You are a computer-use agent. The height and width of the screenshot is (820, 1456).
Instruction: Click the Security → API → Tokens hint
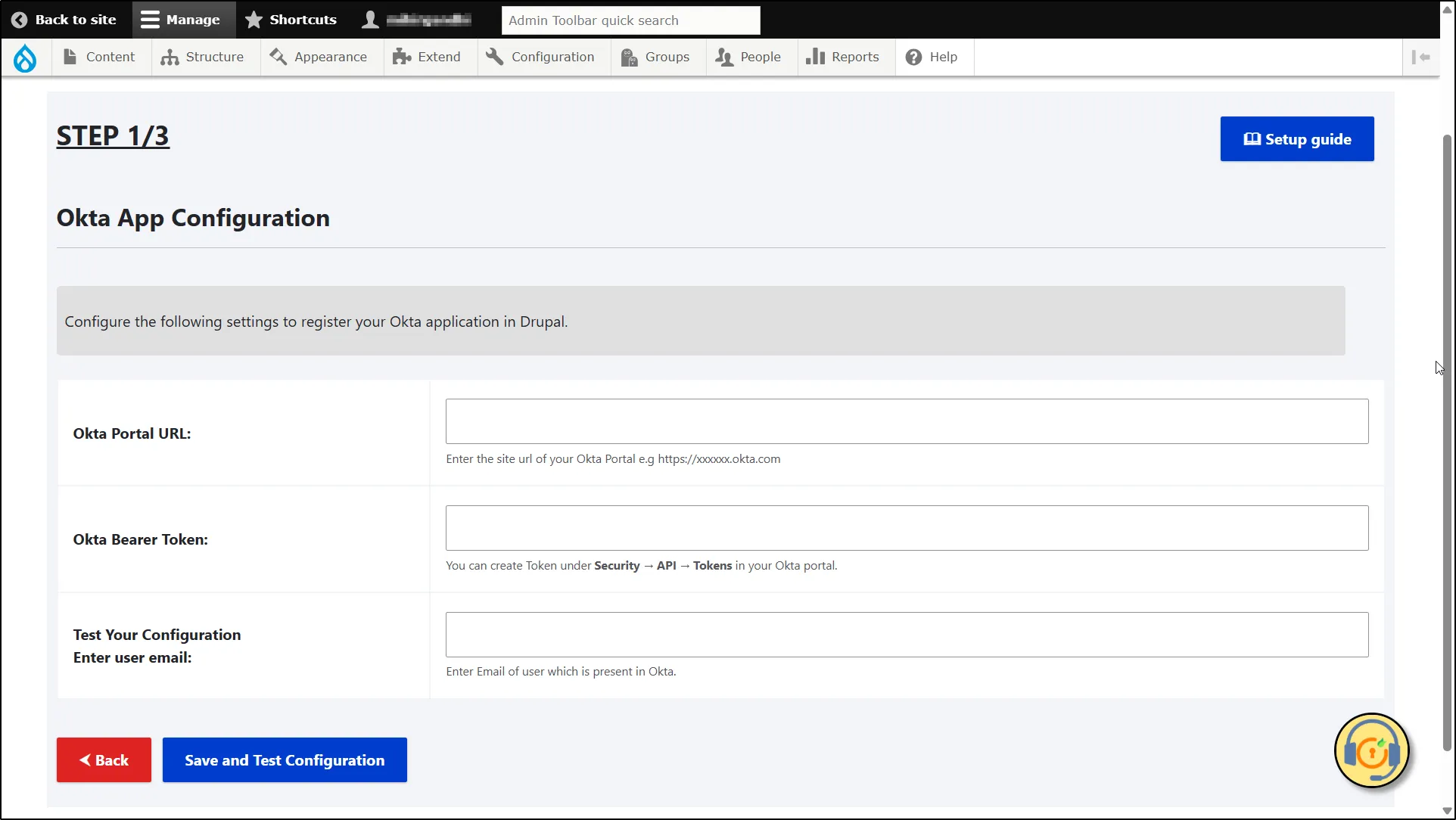click(663, 566)
